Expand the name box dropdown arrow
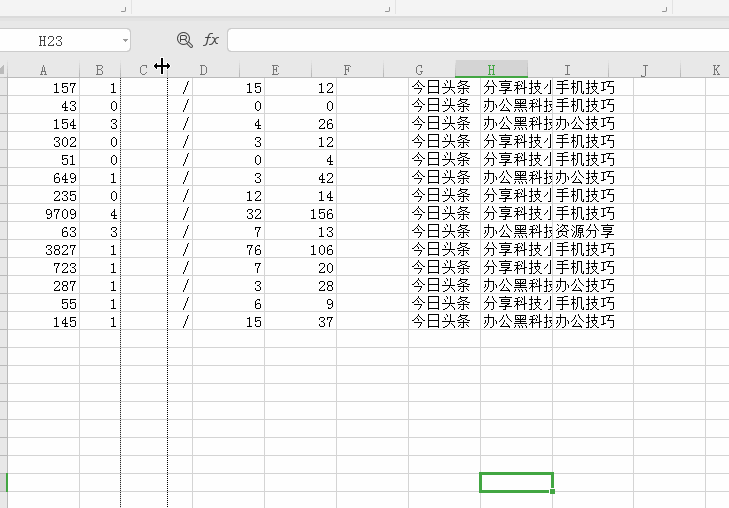The width and height of the screenshot is (729, 508). pos(125,41)
